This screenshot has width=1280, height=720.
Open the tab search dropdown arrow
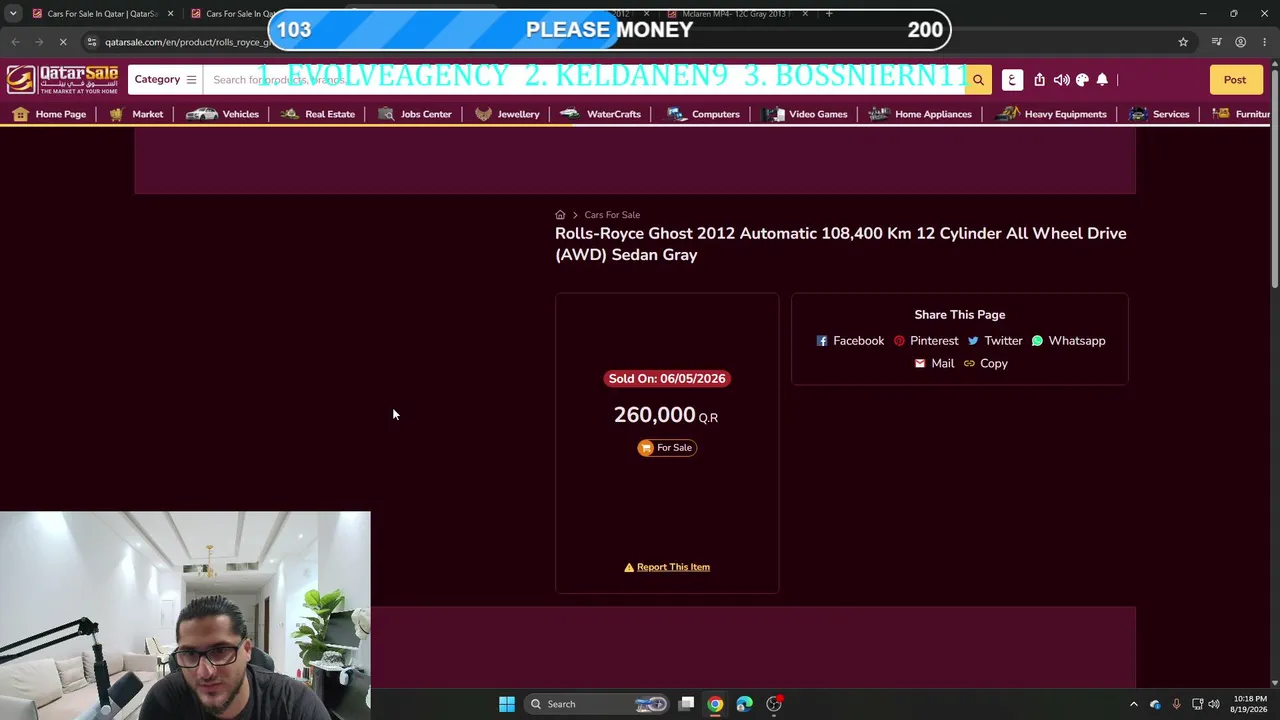point(13,14)
